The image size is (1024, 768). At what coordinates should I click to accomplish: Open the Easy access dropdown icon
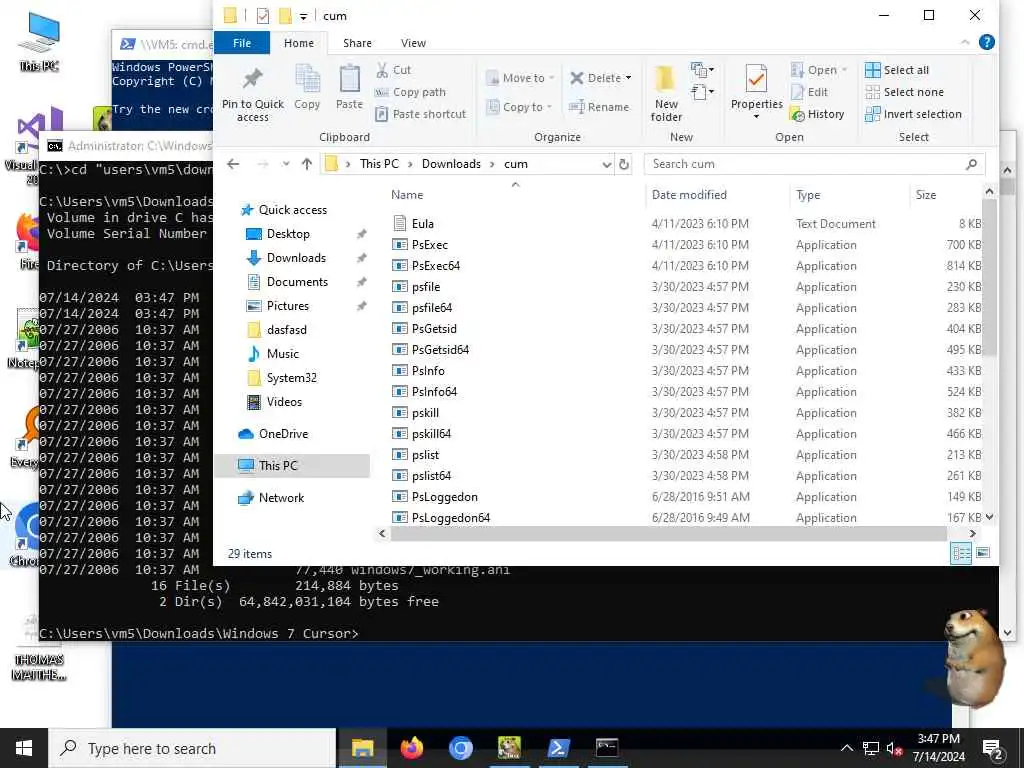[x=702, y=92]
